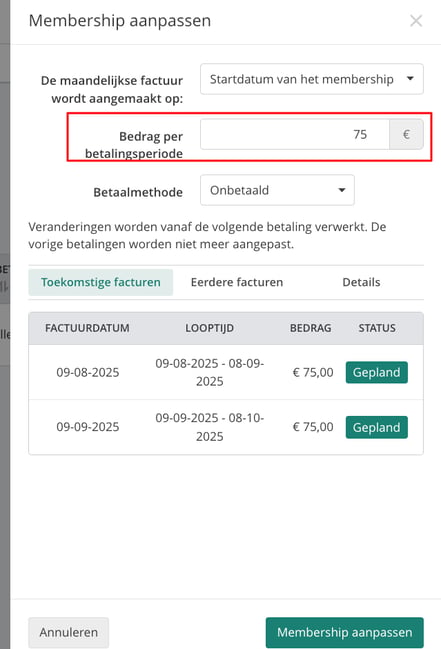This screenshot has height=649, width=441.
Task: Switch to Toekomstige facturen tab
Action: pos(101,282)
